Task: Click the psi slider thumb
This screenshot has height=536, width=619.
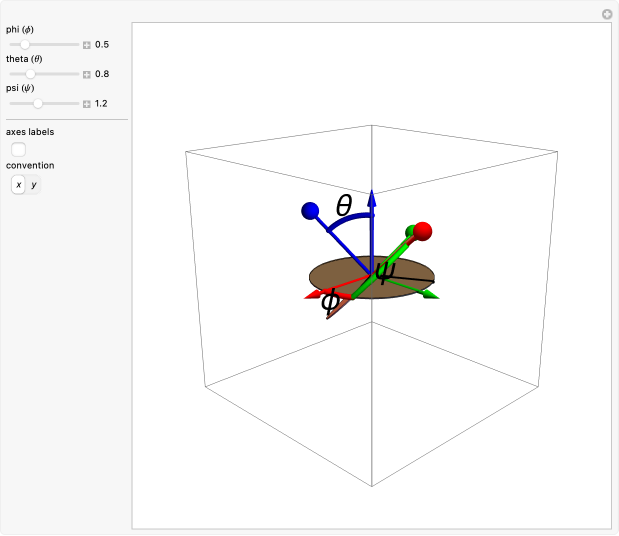Action: click(x=38, y=103)
